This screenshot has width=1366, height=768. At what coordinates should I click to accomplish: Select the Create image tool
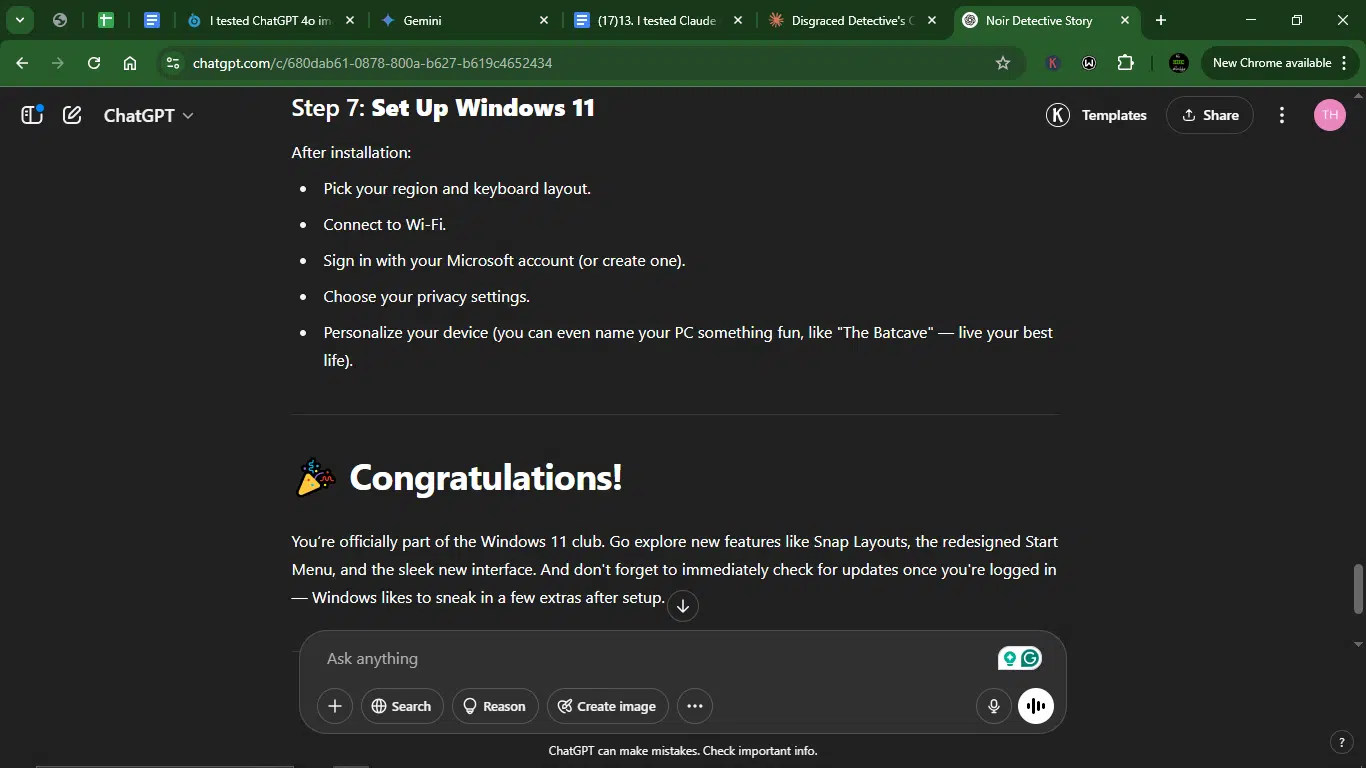click(x=608, y=706)
